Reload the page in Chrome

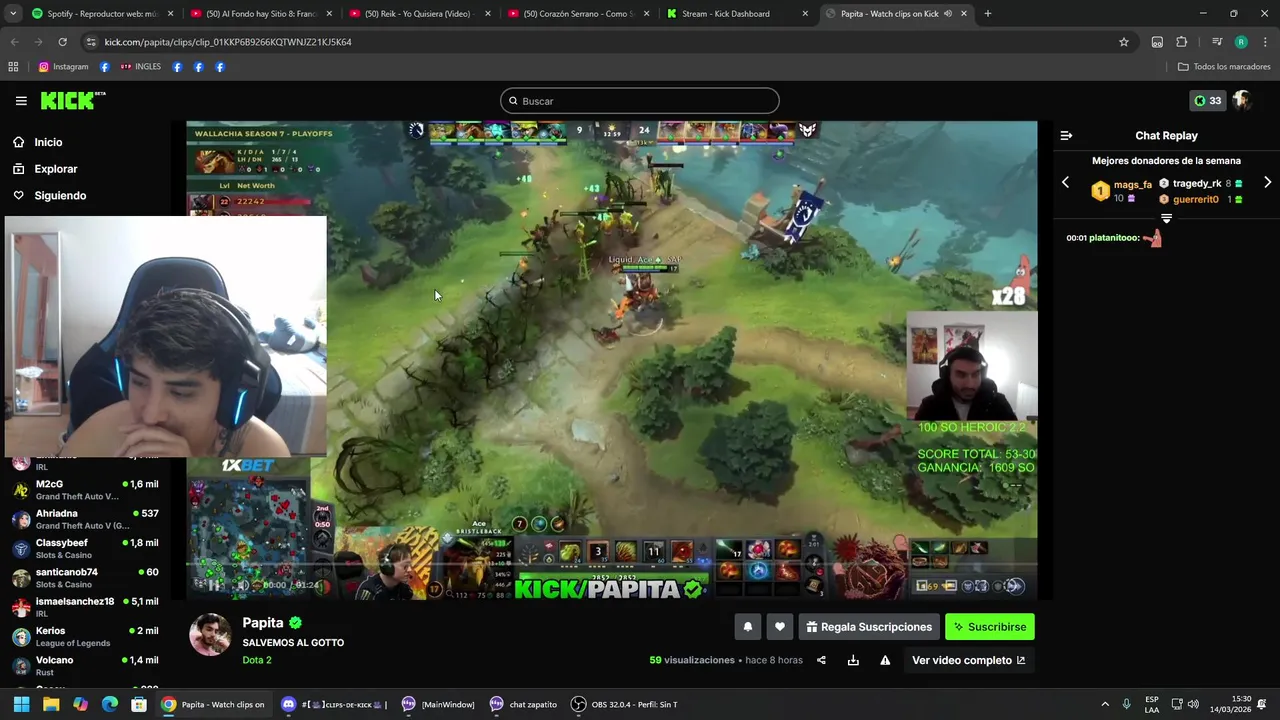(x=62, y=42)
